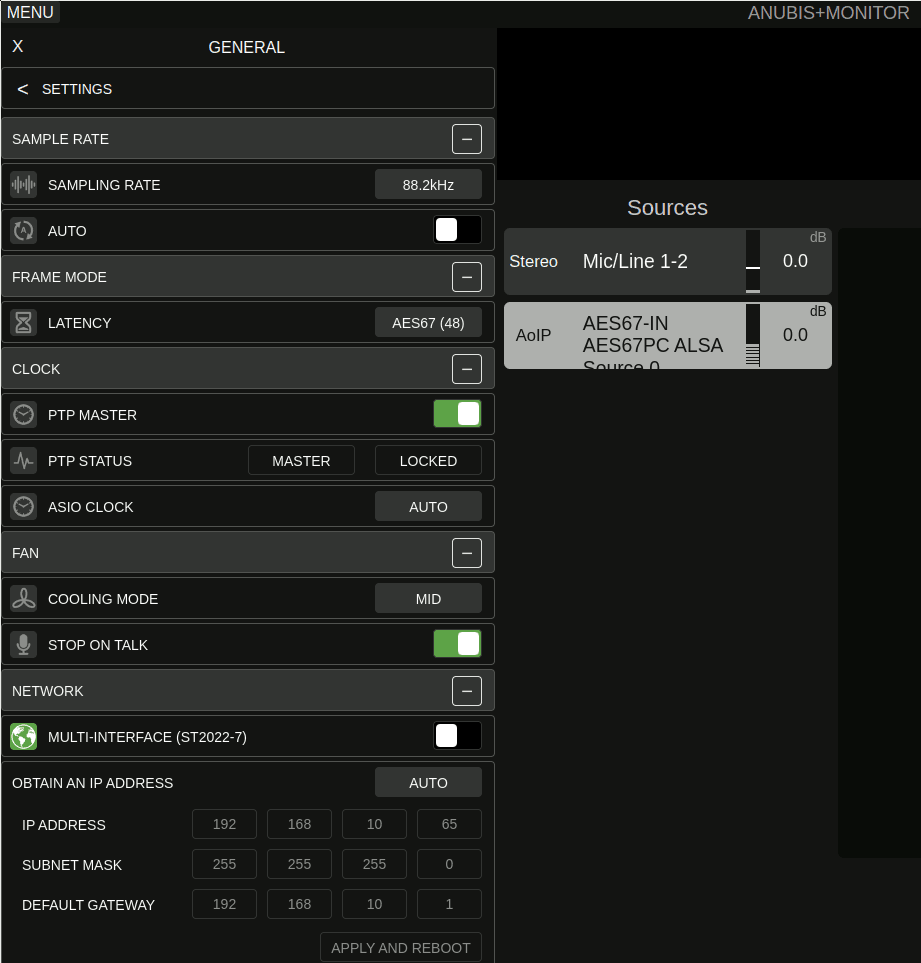Collapse the Frame Mode section

coord(467,277)
